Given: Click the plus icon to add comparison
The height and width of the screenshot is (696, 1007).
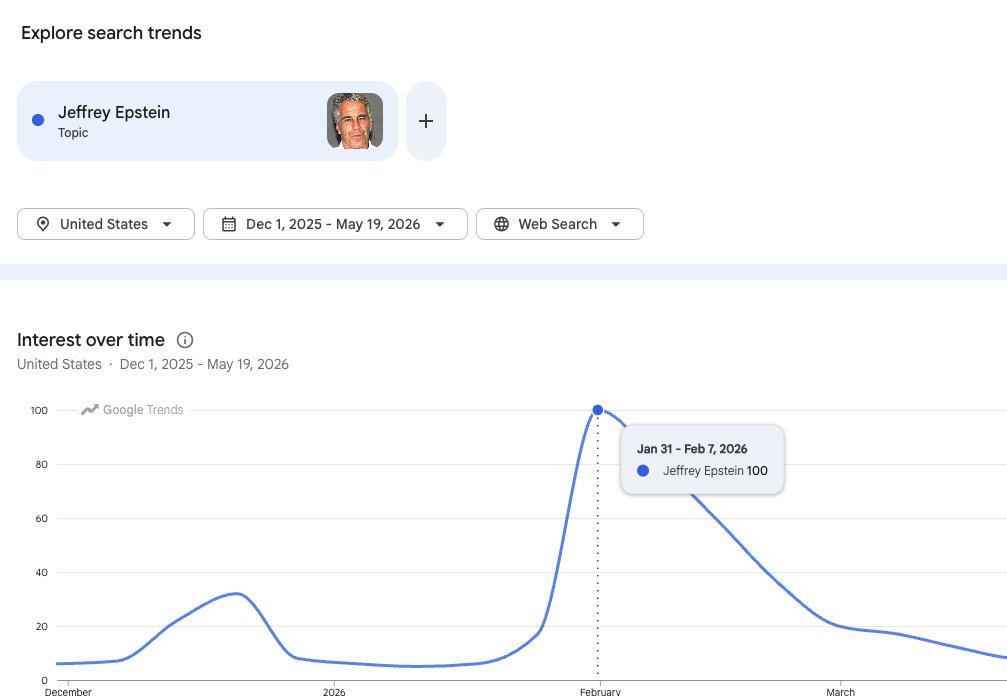Looking at the screenshot, I should (x=426, y=121).
